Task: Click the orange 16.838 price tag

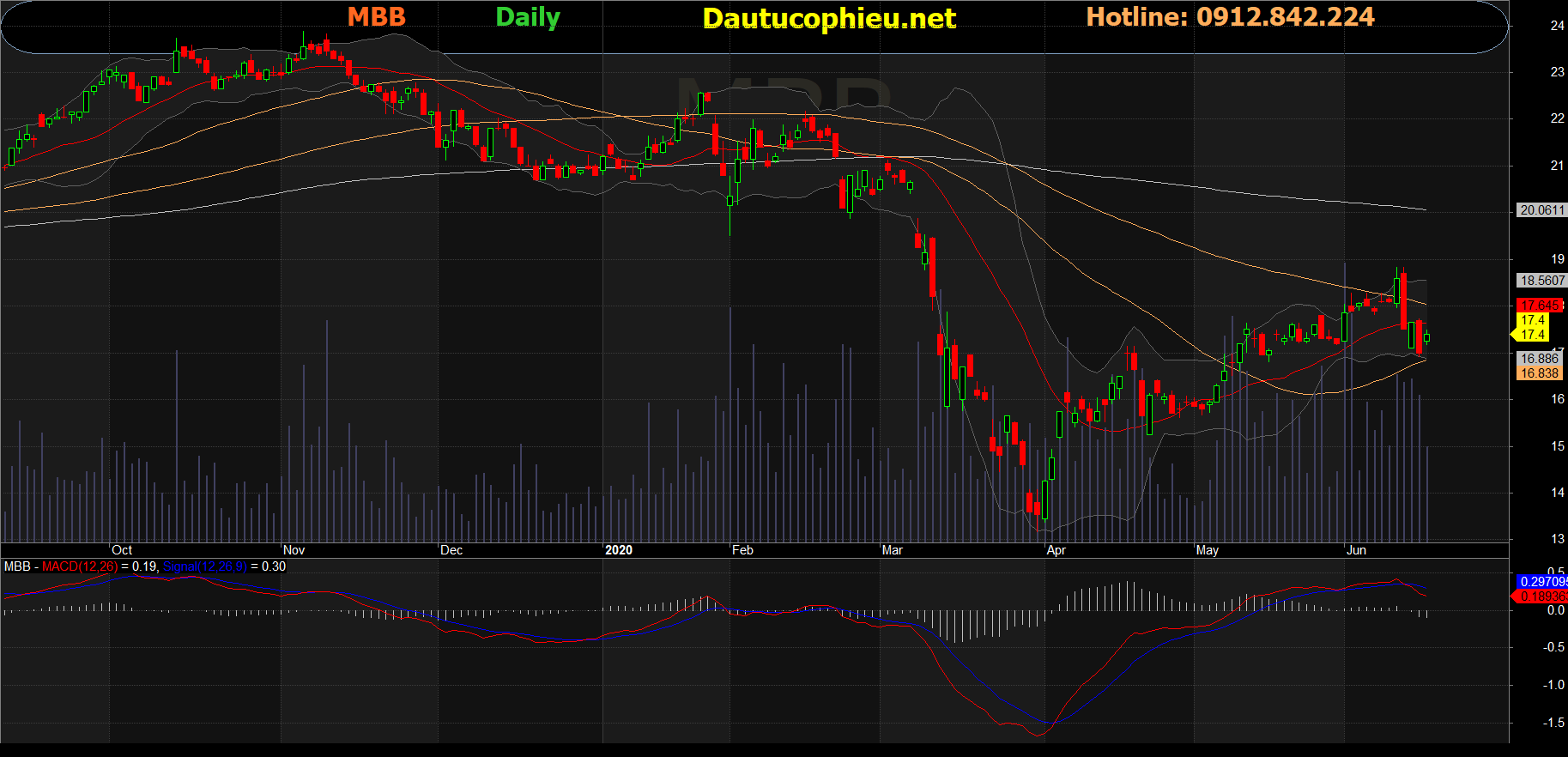Action: point(1539,373)
